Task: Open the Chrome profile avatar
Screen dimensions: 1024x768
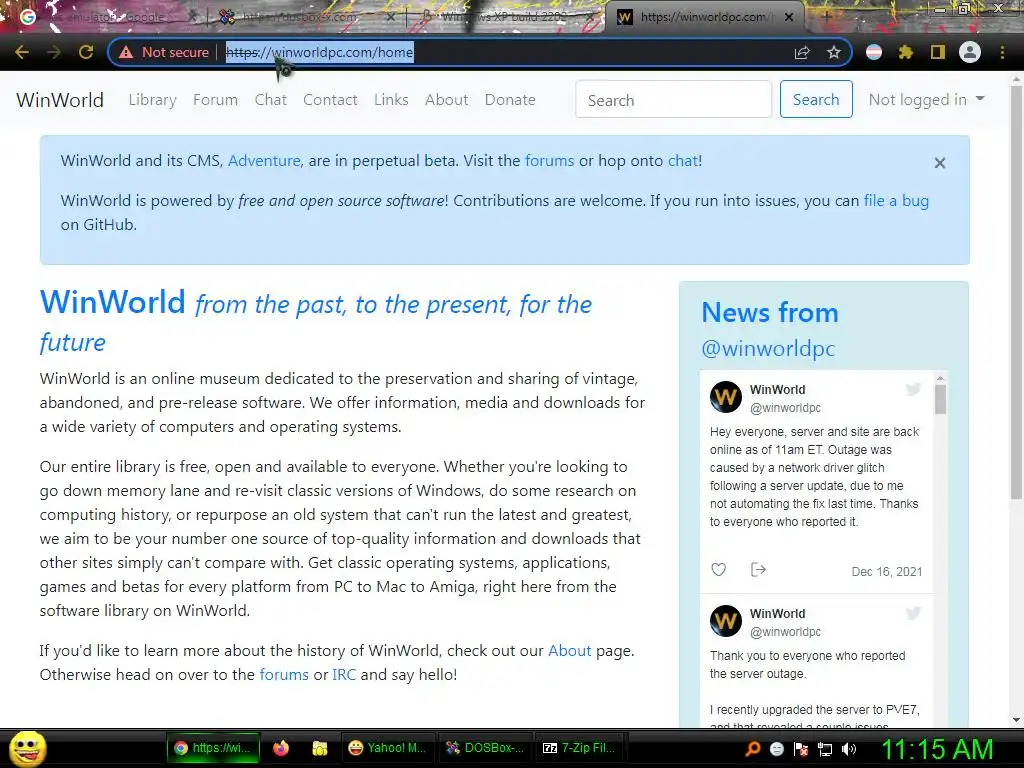Action: [970, 52]
